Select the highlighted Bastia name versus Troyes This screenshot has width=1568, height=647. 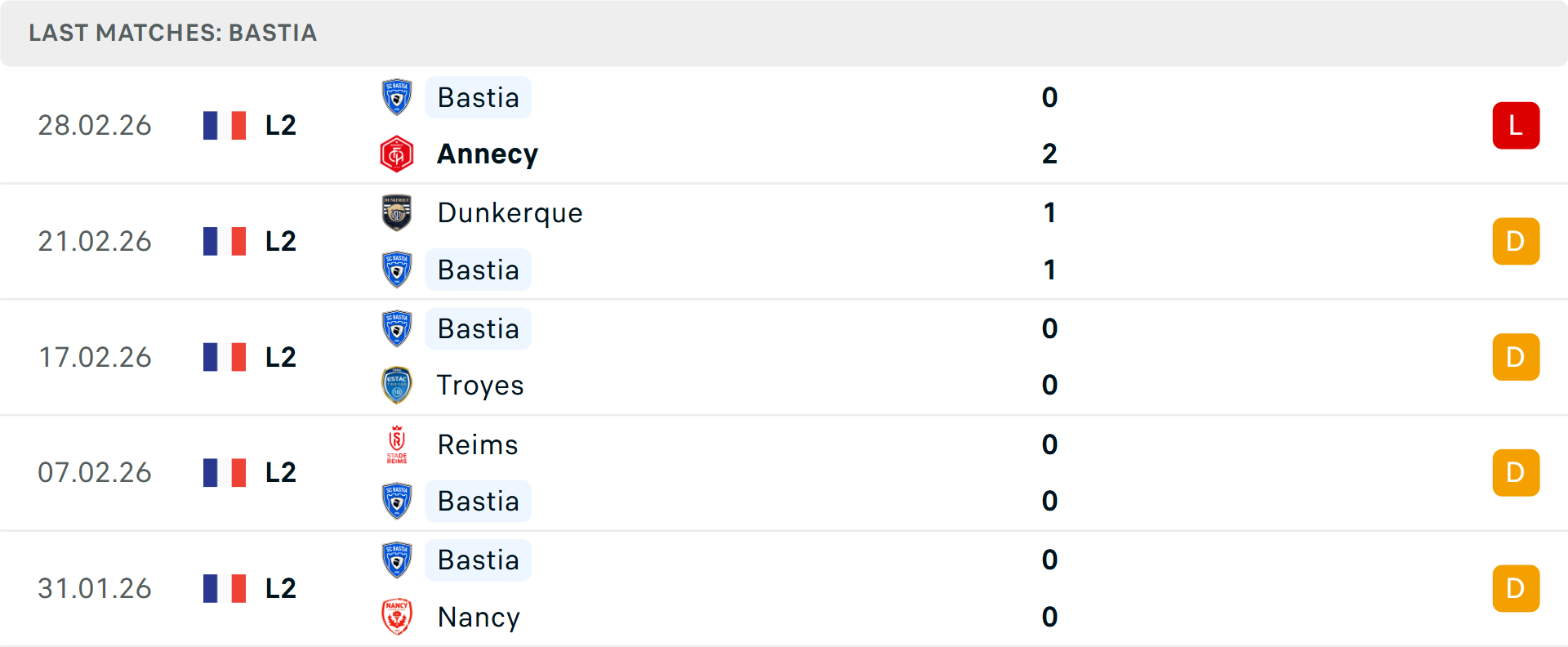(479, 328)
